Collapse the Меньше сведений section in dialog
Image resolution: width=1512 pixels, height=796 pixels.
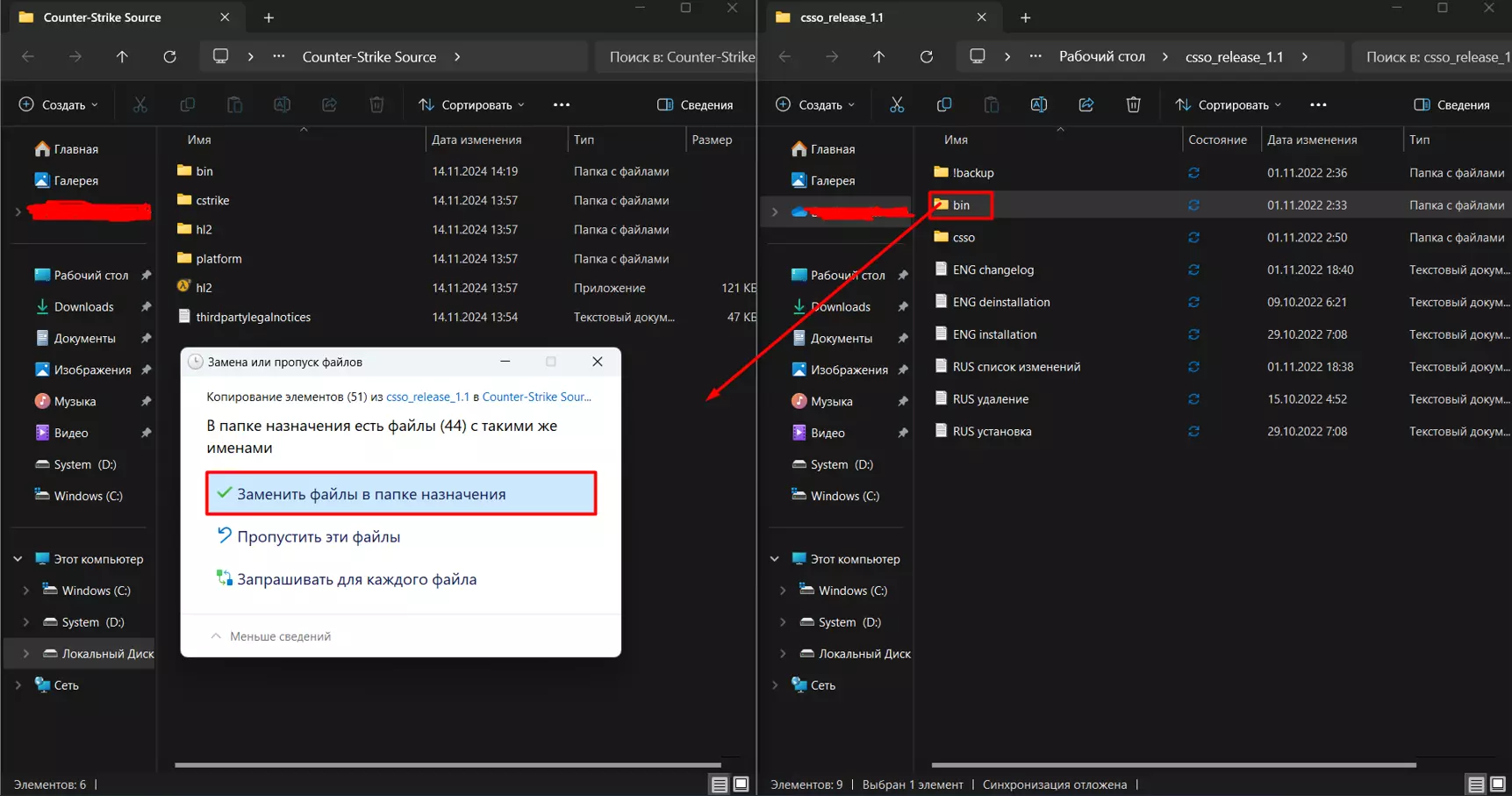tap(271, 636)
